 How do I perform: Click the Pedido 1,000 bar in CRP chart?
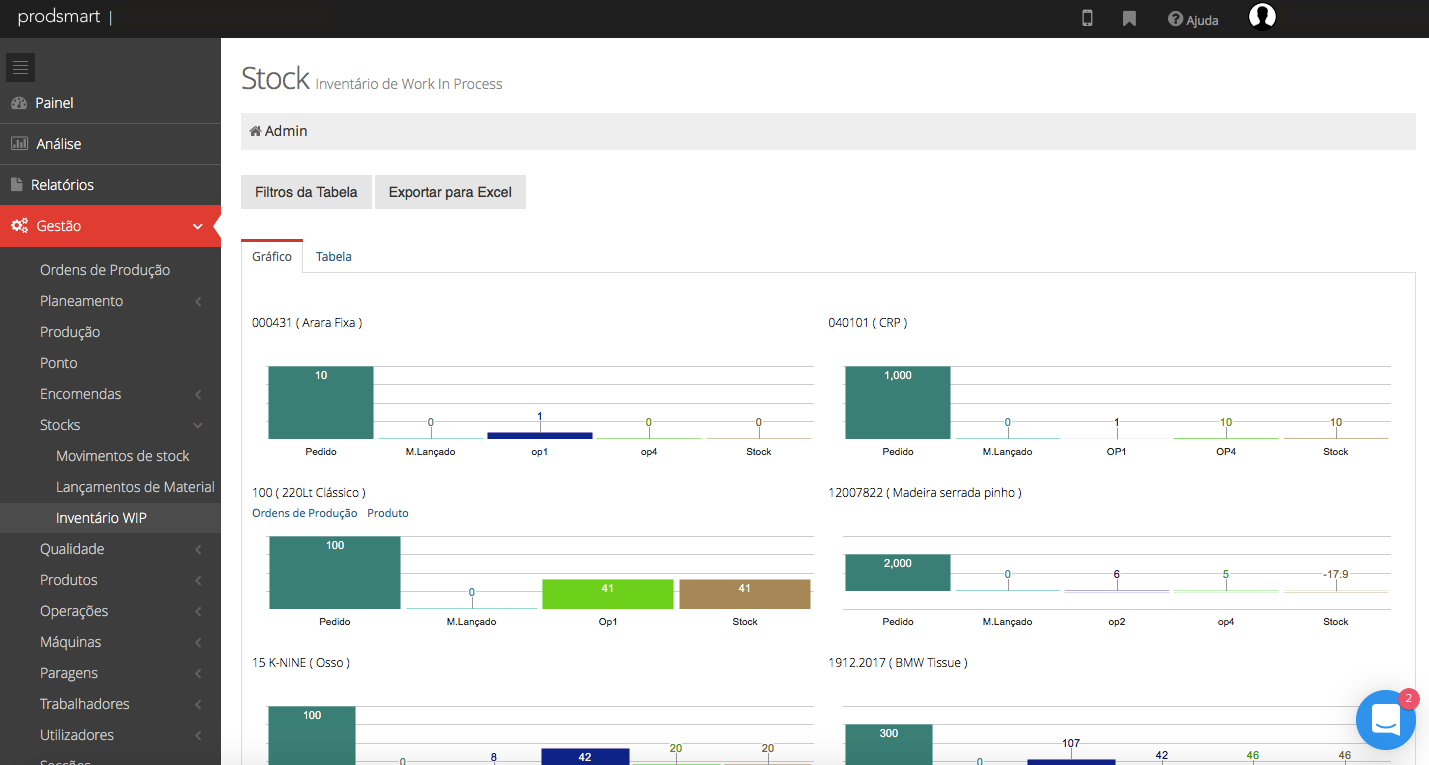898,402
